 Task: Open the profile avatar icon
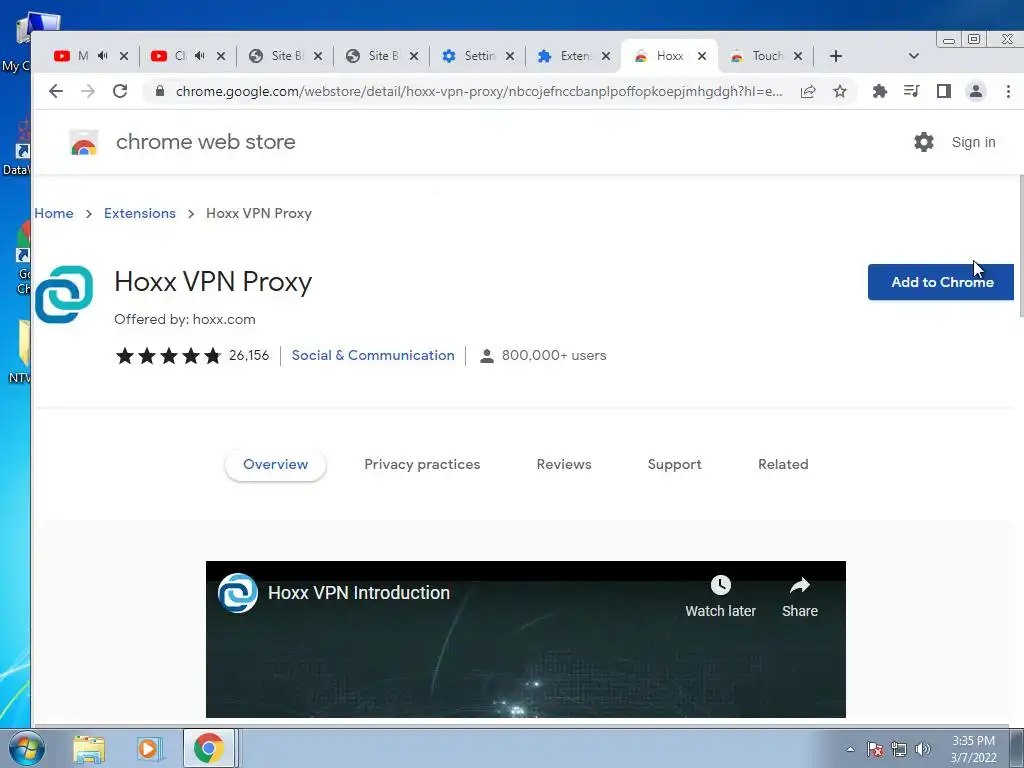point(976,91)
